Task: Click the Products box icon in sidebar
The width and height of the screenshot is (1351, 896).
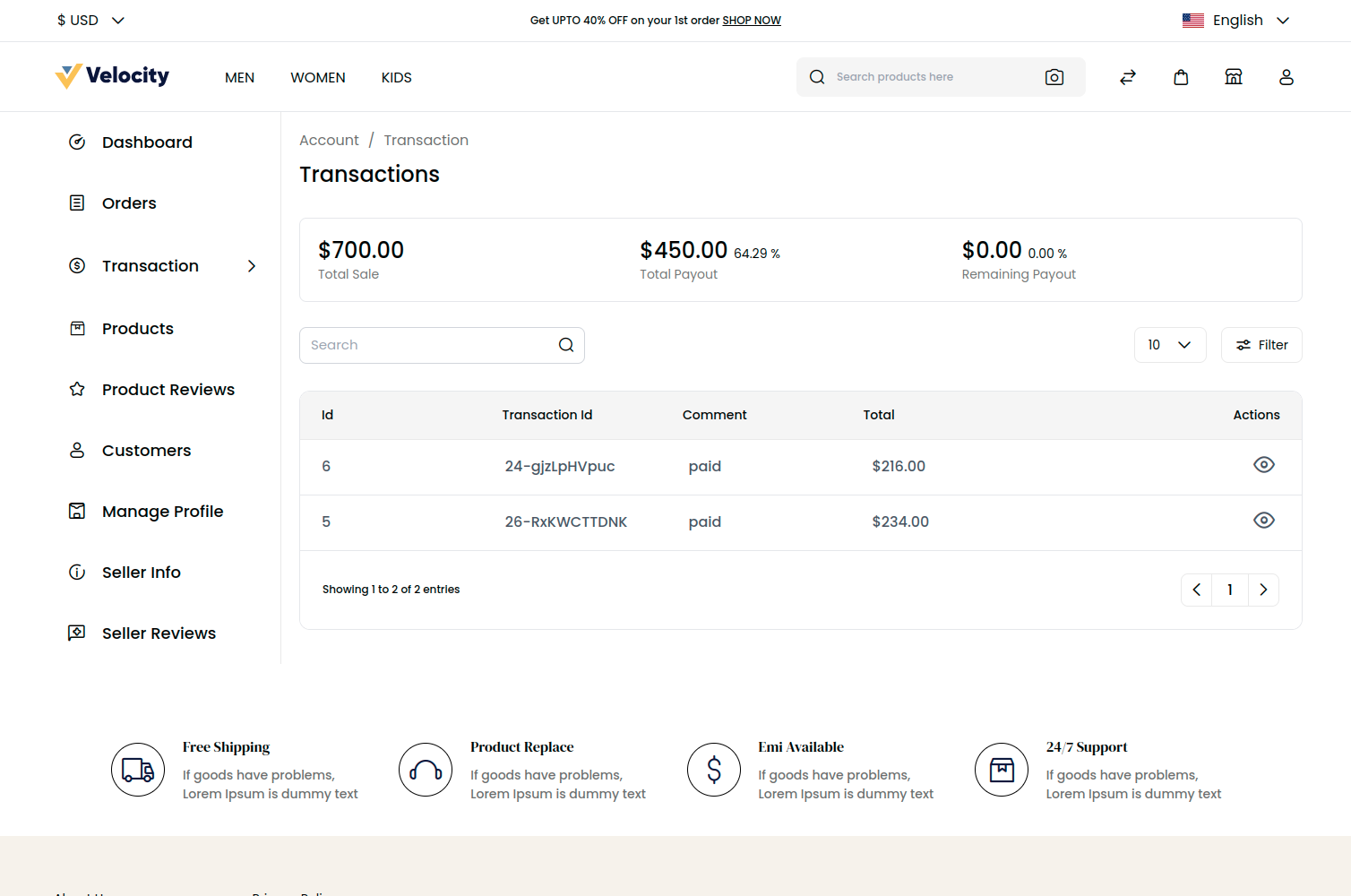Action: pos(77,328)
